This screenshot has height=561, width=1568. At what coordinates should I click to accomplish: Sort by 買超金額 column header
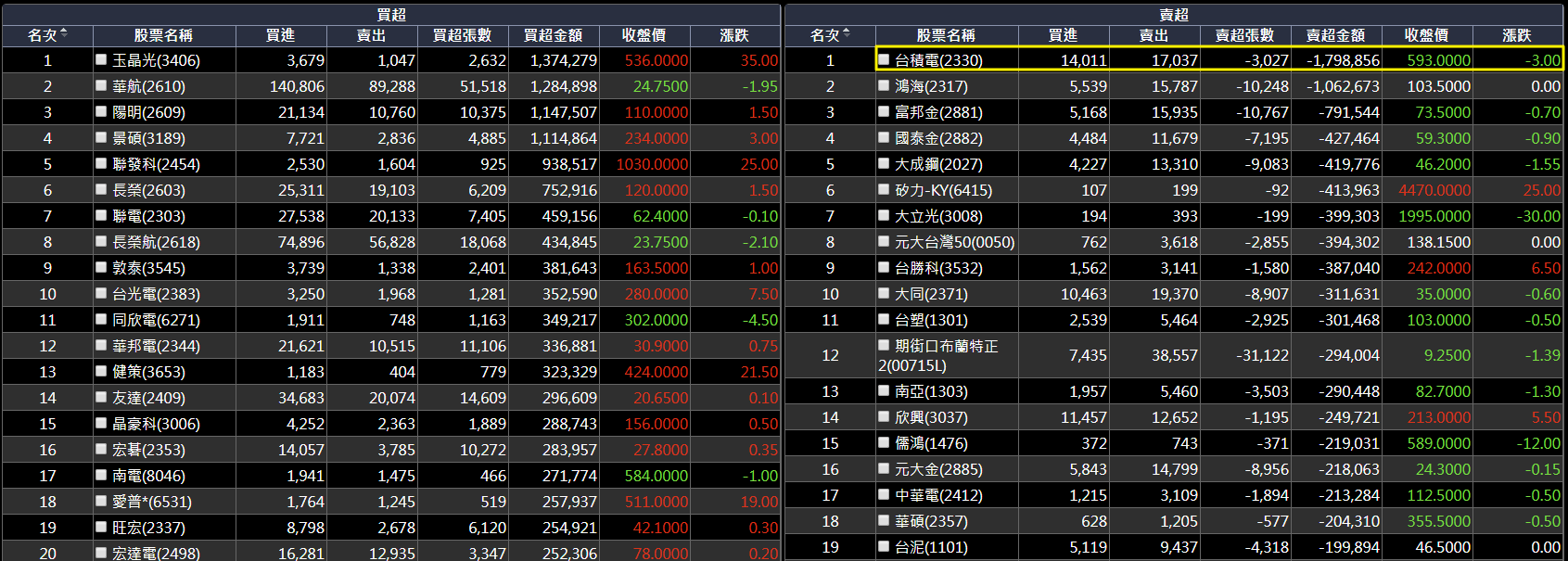[x=553, y=35]
